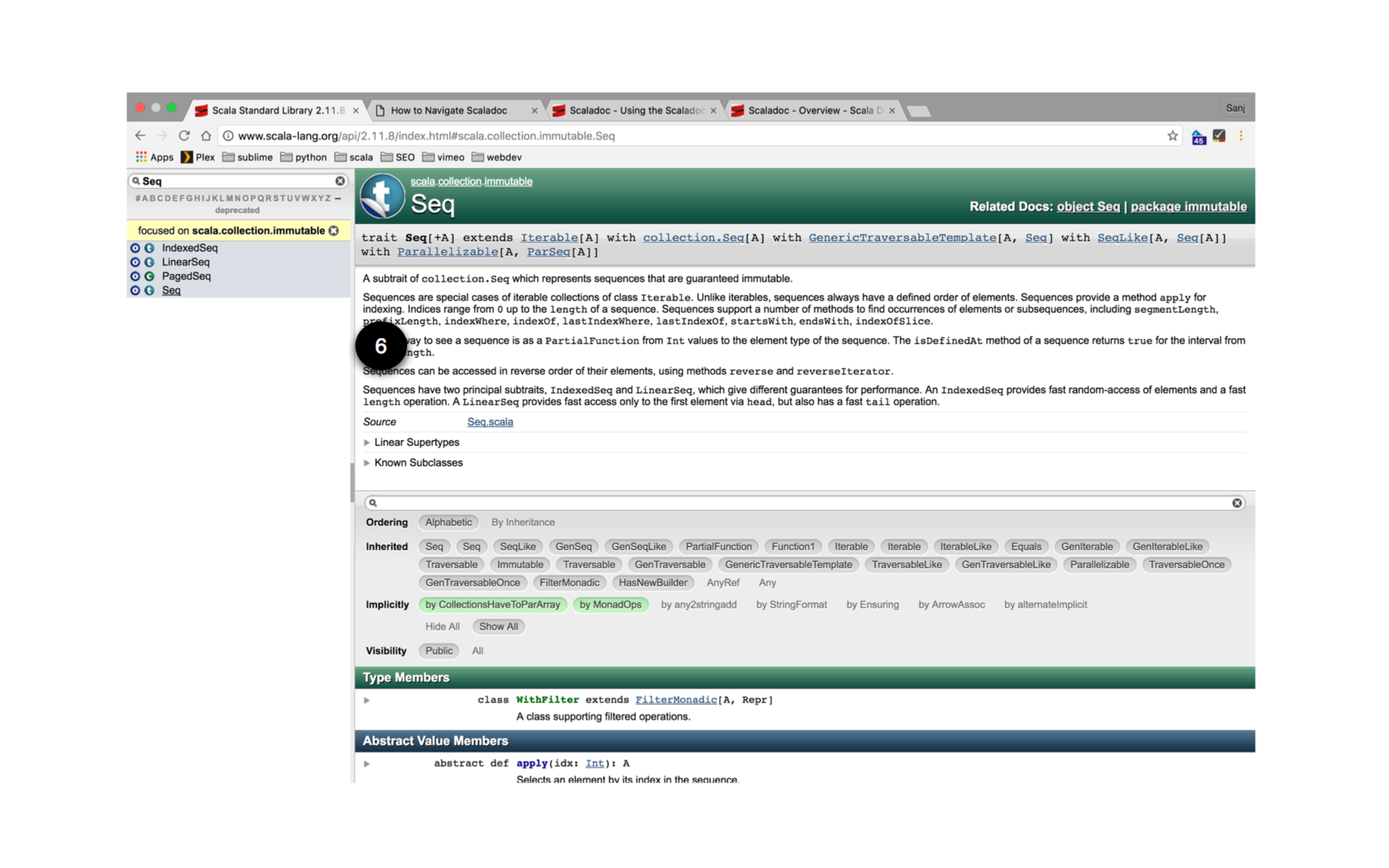This screenshot has height=868, width=1389.
Task: Switch member ordering to By Inheritance
Action: click(523, 522)
